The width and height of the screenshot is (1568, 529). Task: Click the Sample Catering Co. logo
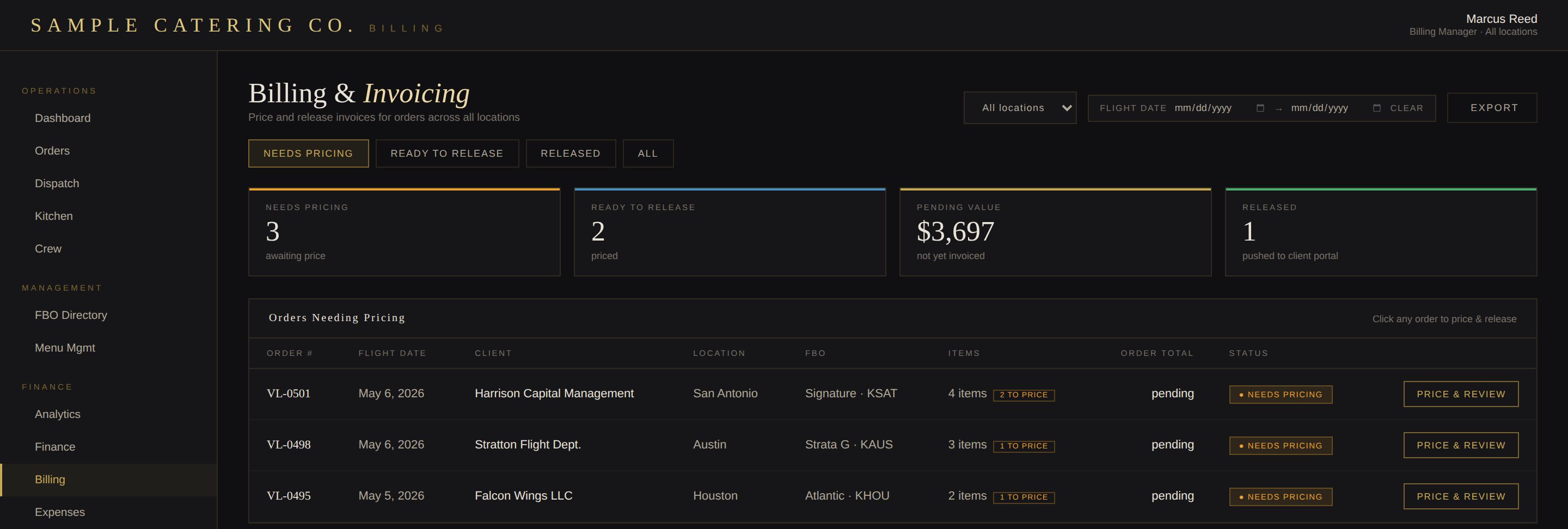tap(192, 26)
